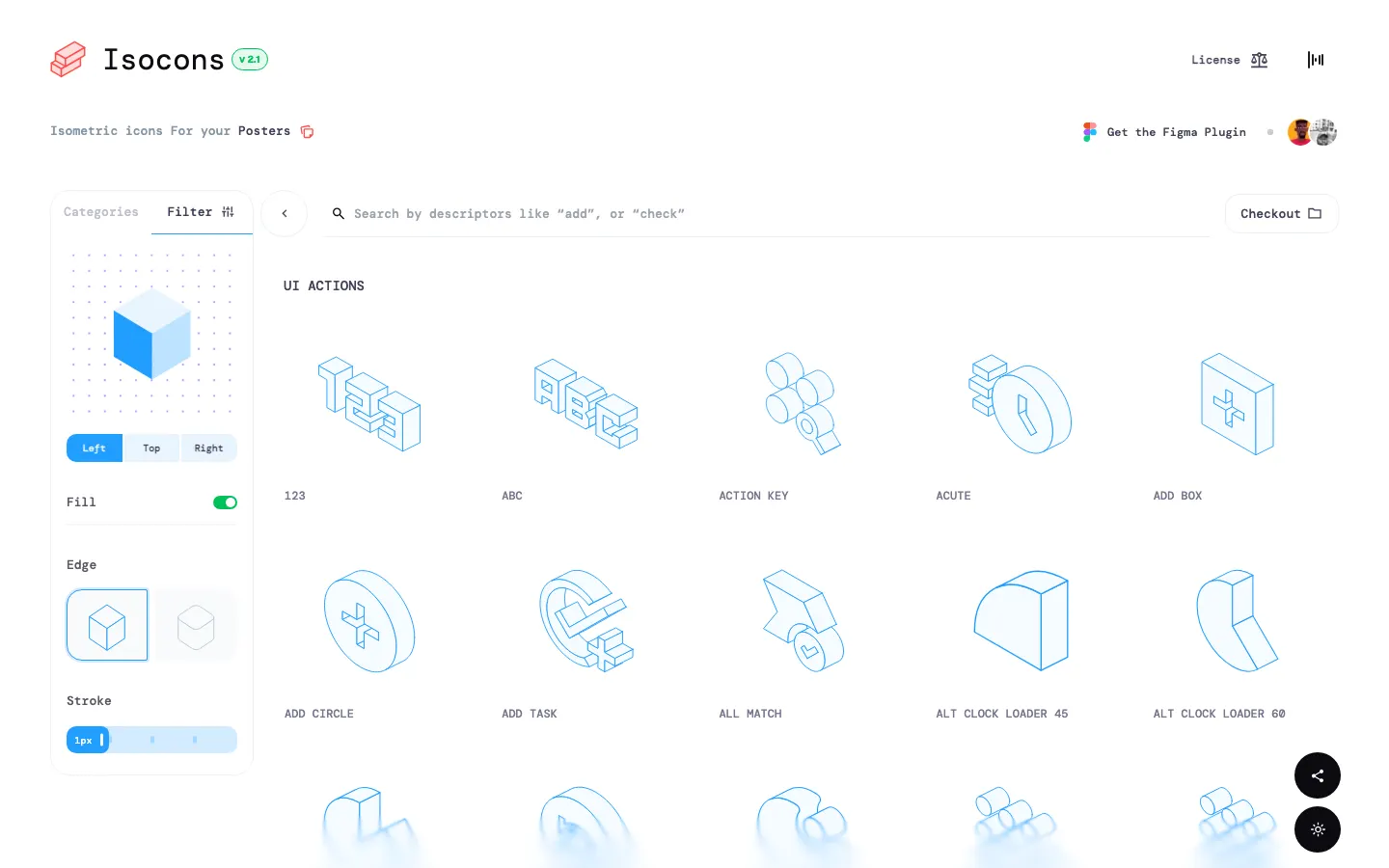This screenshot has width=1389, height=868.
Task: Pick the Add Task icon
Action: click(586, 621)
